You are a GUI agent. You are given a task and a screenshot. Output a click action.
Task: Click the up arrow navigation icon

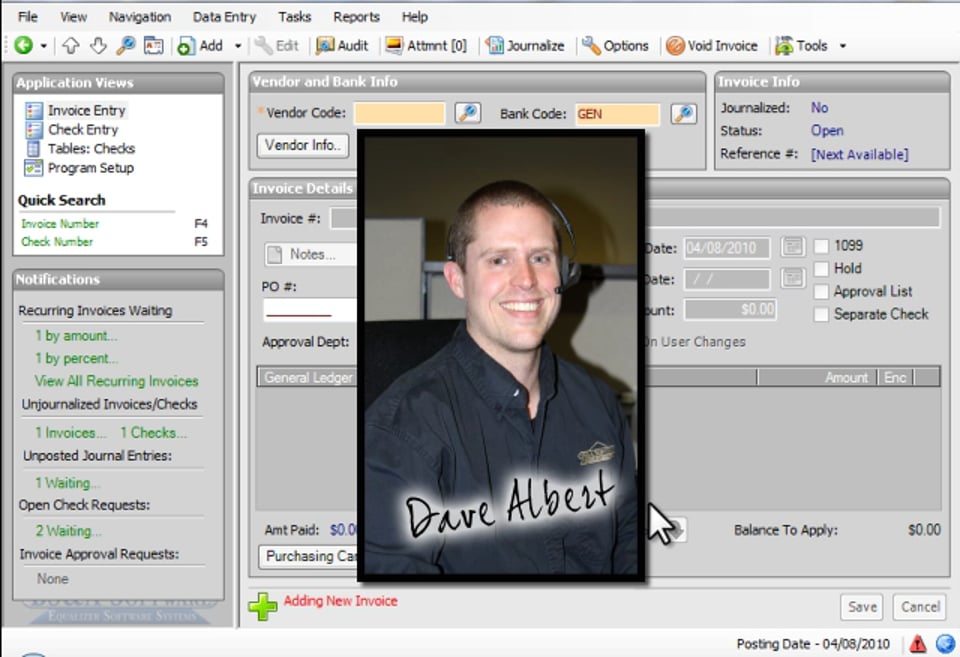(x=71, y=46)
